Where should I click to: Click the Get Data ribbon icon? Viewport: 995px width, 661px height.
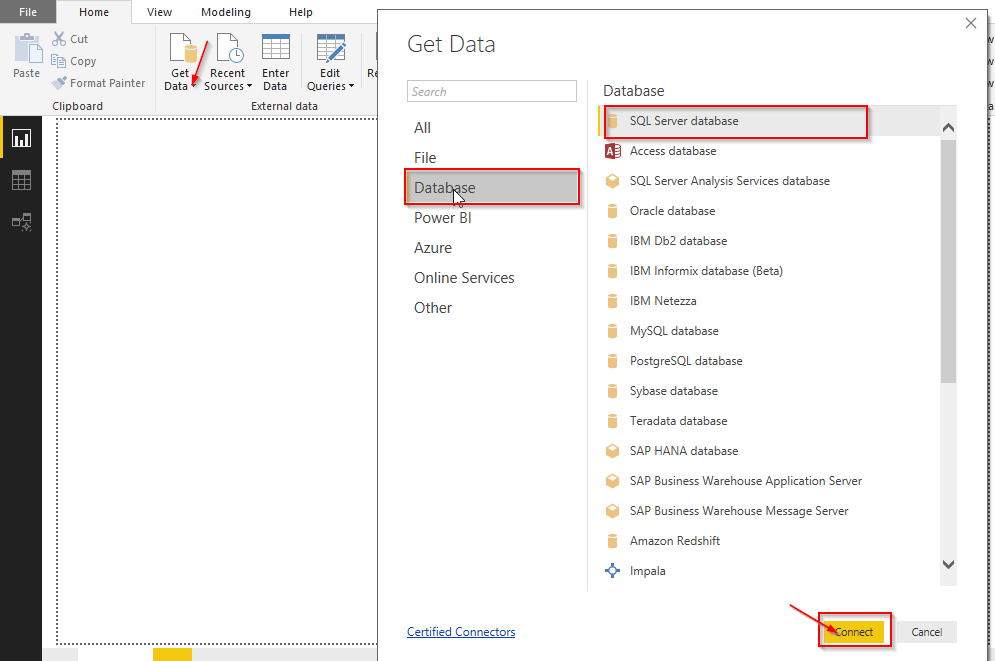click(x=183, y=49)
